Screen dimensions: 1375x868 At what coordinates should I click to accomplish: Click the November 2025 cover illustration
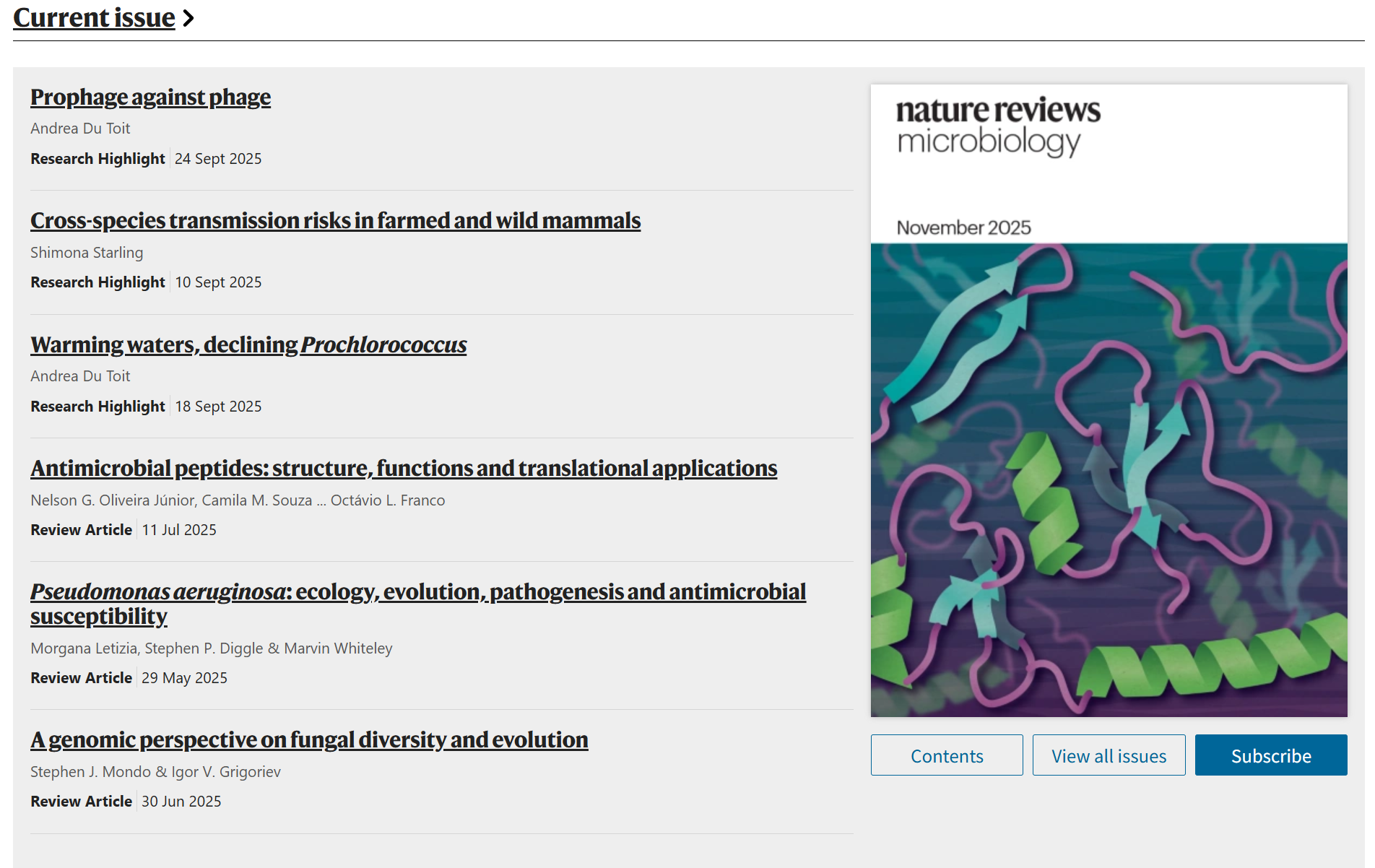[1109, 479]
